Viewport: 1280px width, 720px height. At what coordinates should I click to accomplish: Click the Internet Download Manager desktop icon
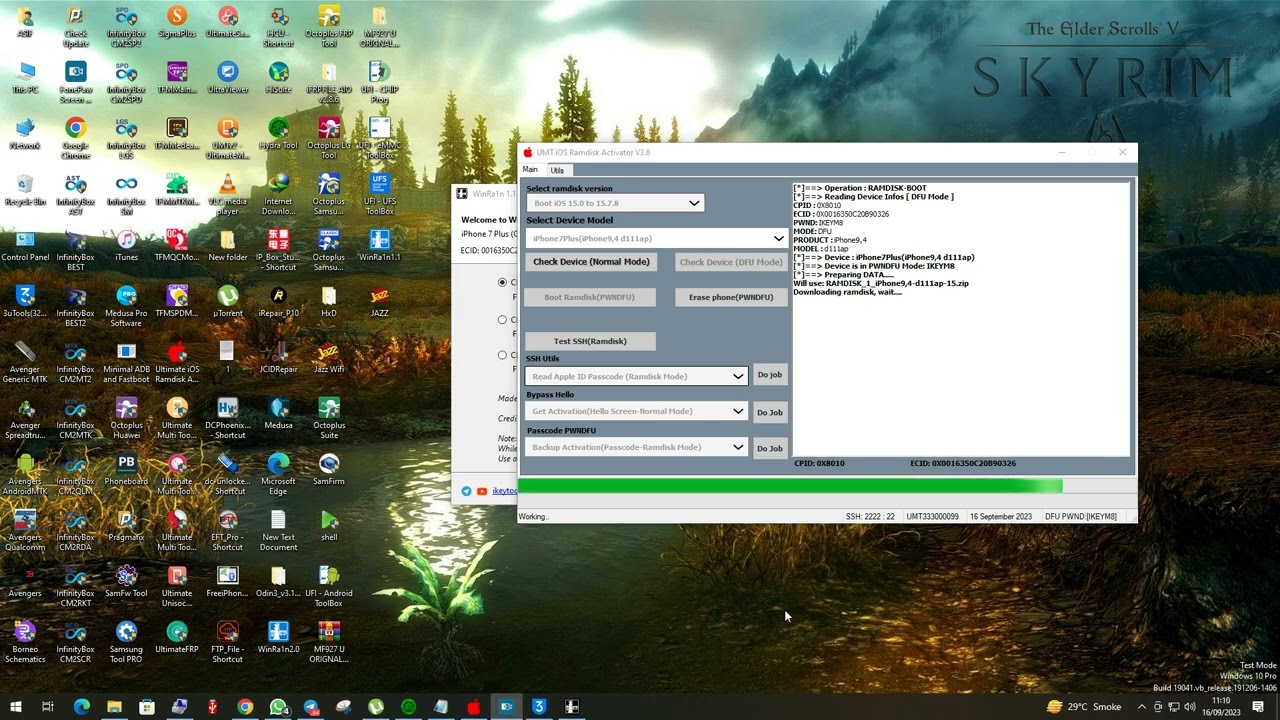point(278,194)
